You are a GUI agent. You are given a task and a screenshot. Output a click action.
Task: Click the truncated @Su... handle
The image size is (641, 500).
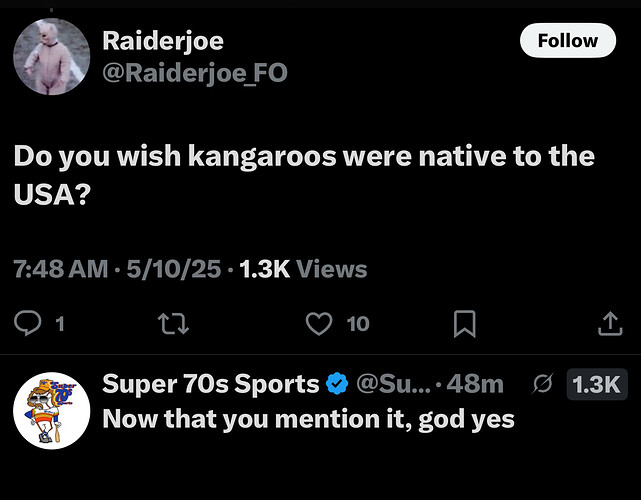pyautogui.click(x=393, y=383)
